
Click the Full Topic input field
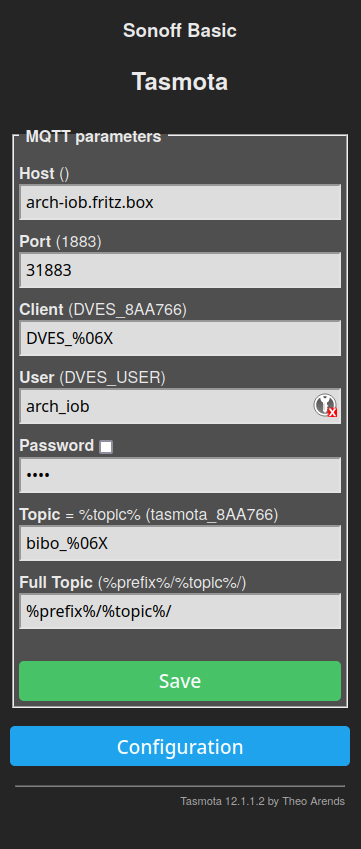point(180,611)
